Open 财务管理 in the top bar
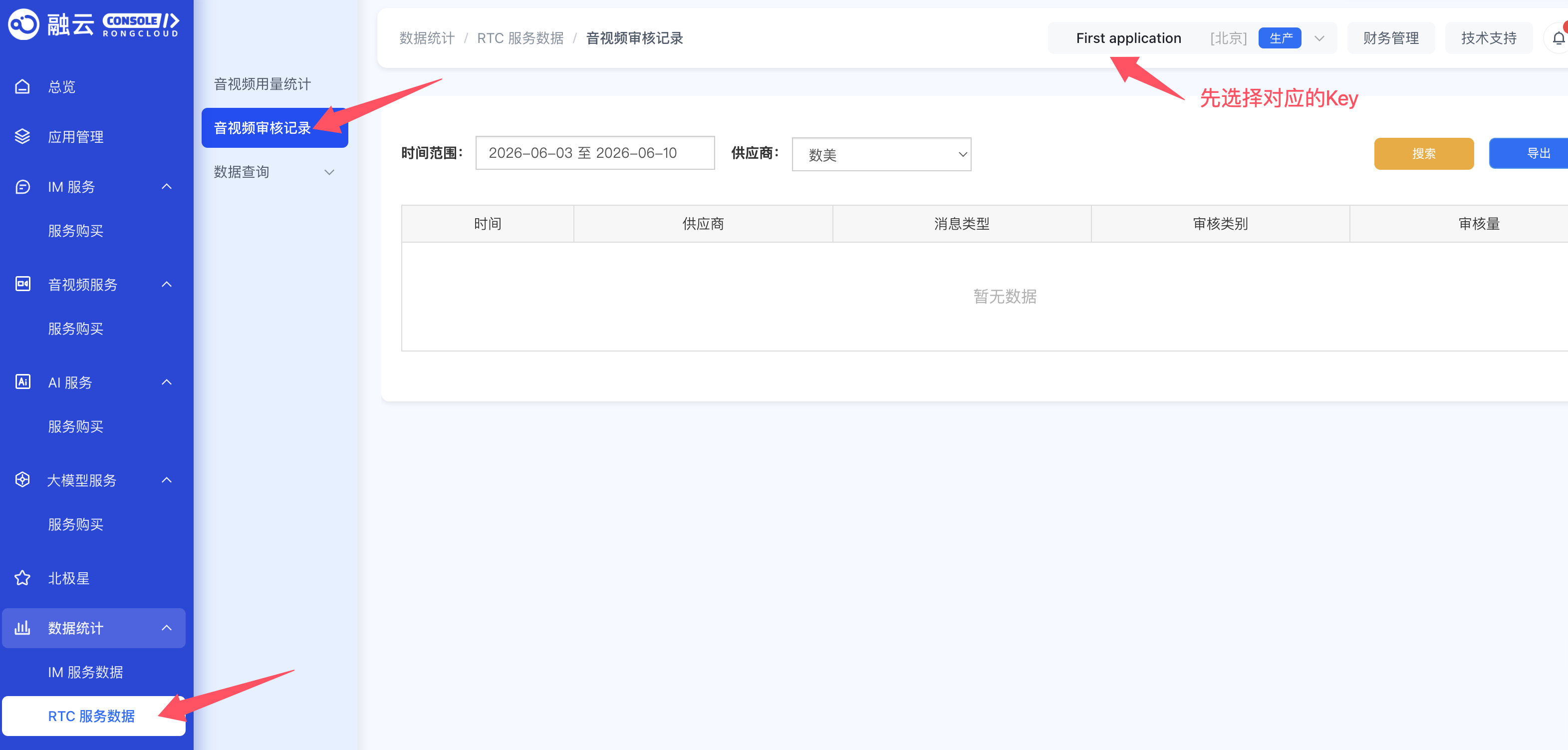This screenshot has height=750, width=1568. [1391, 38]
